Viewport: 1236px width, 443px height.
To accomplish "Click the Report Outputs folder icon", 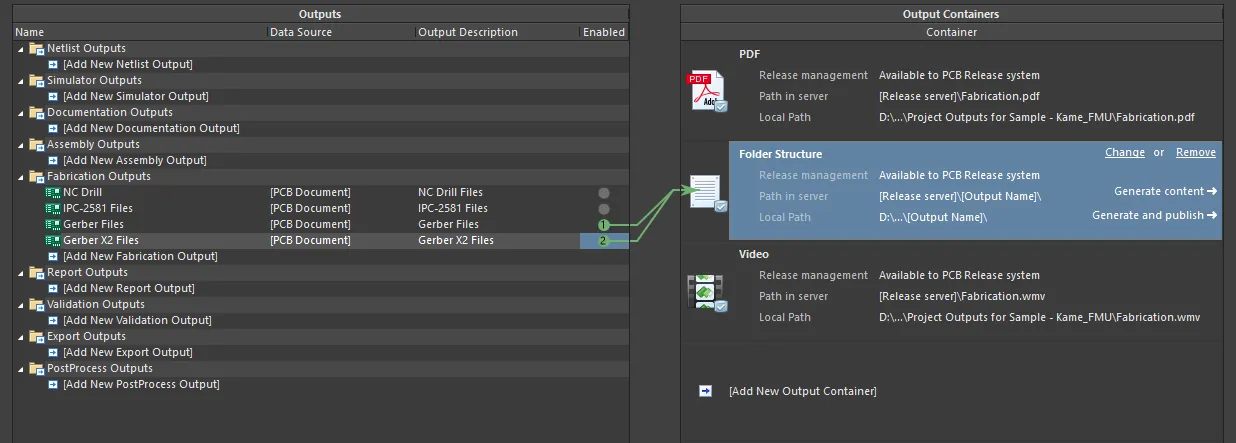I will [x=38, y=272].
